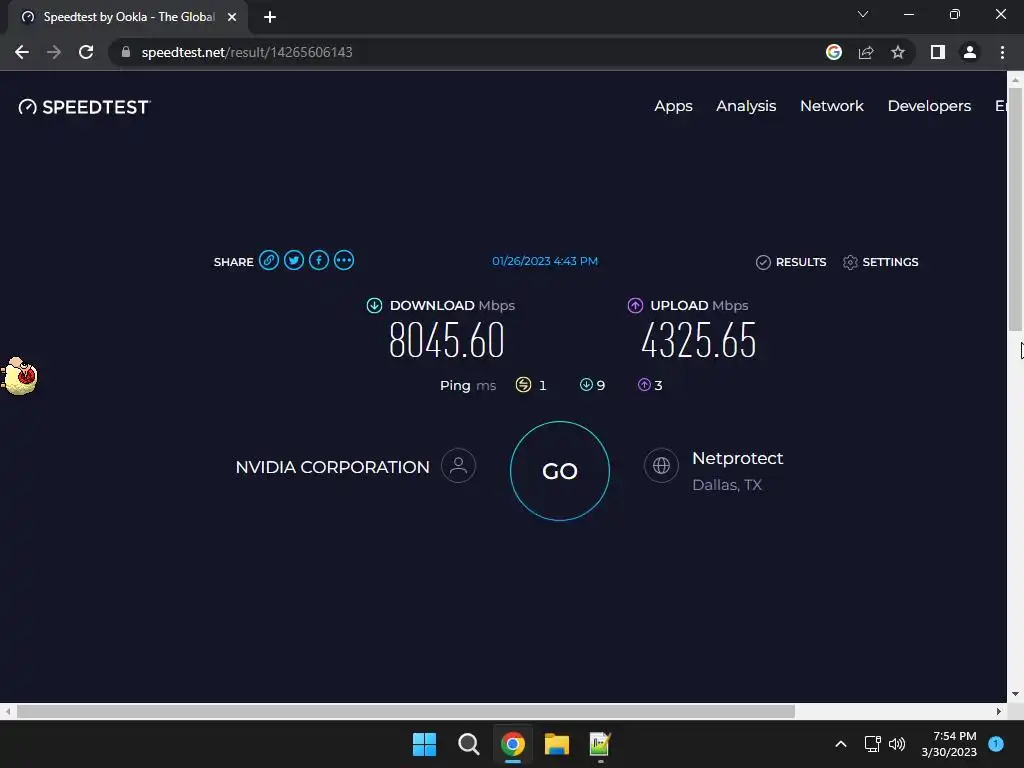
Task: Open the Network menu item
Action: pos(831,106)
